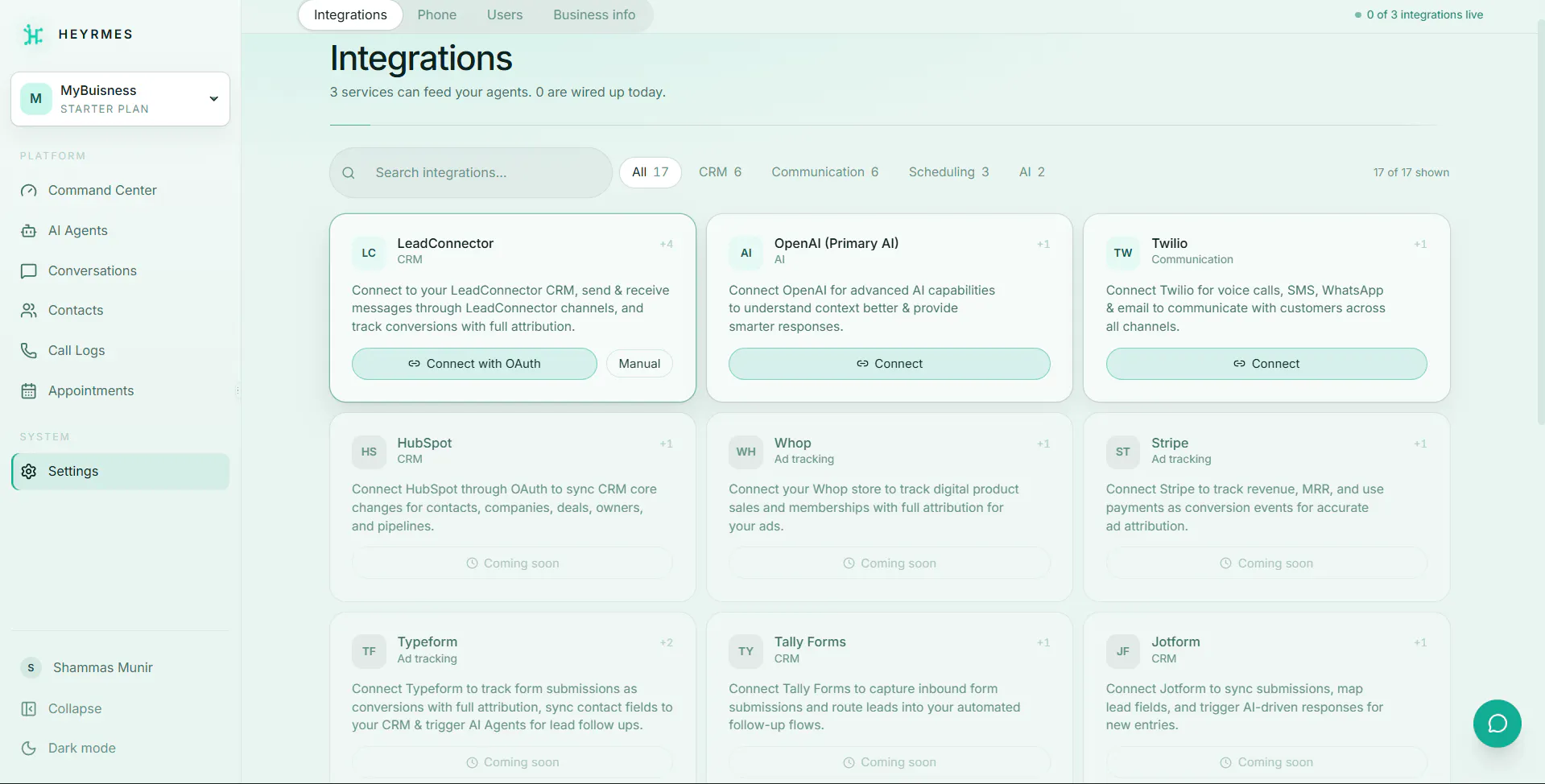Screen dimensions: 1545x784
Task: Click the LC LeadConnector badge
Action: click(369, 253)
